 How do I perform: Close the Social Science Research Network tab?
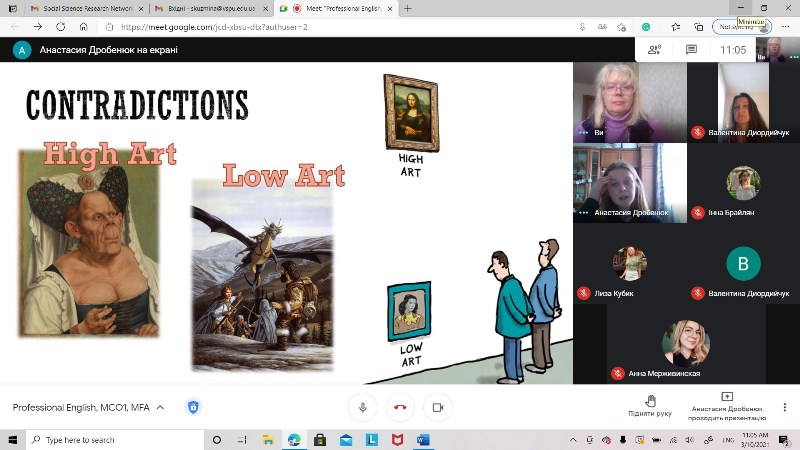point(141,9)
